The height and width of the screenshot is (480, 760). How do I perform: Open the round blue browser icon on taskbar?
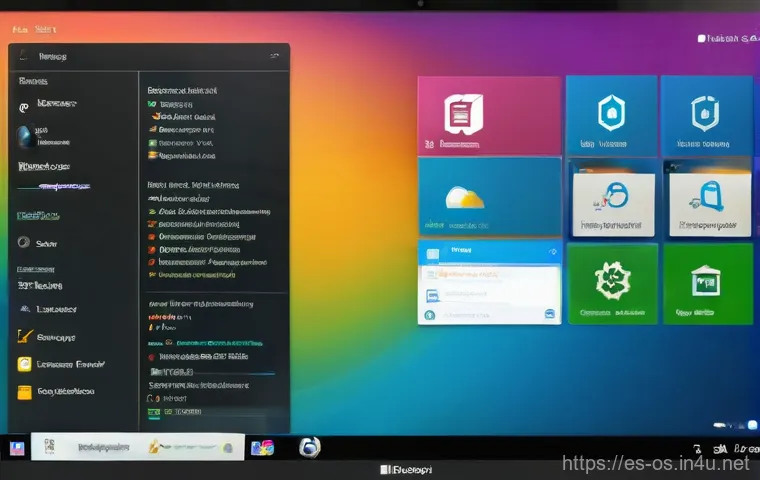[x=310, y=447]
